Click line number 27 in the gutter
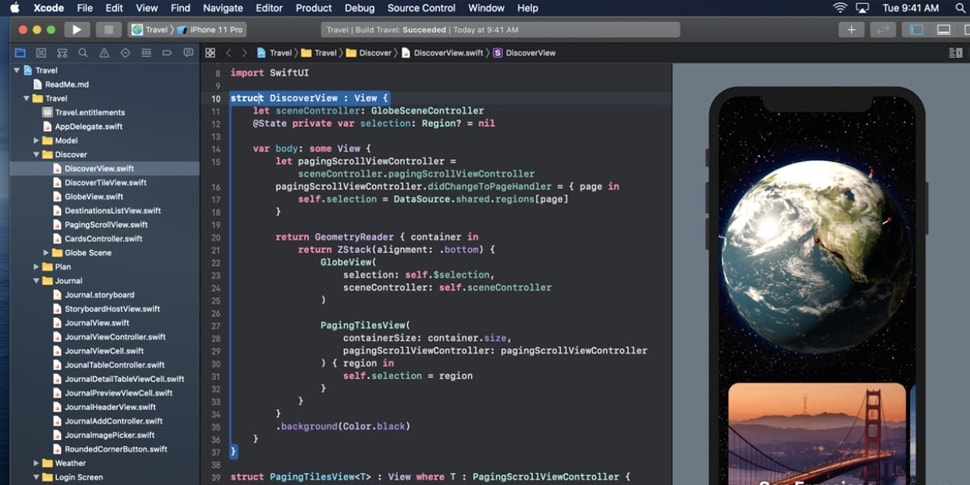 tap(216, 326)
